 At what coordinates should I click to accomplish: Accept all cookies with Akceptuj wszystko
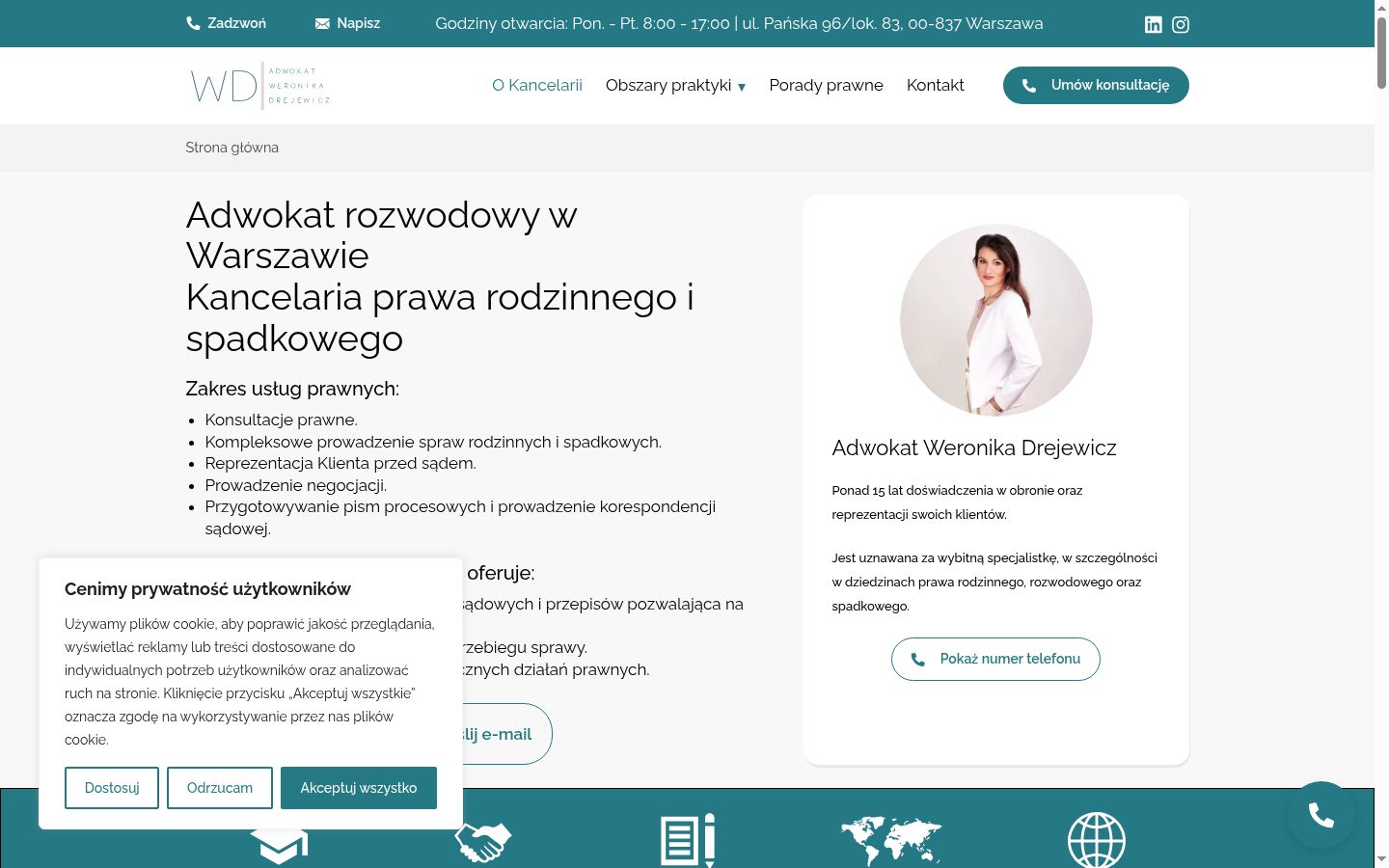tap(359, 788)
